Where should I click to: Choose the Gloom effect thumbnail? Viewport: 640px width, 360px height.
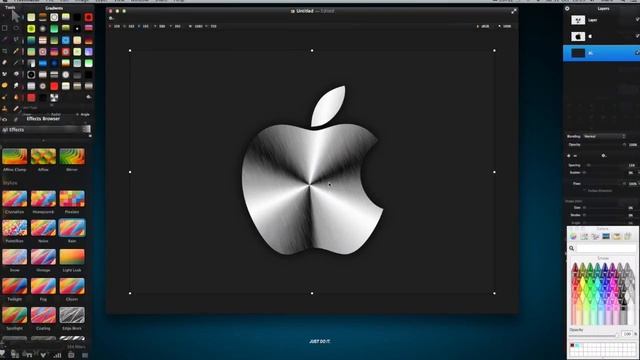72,286
